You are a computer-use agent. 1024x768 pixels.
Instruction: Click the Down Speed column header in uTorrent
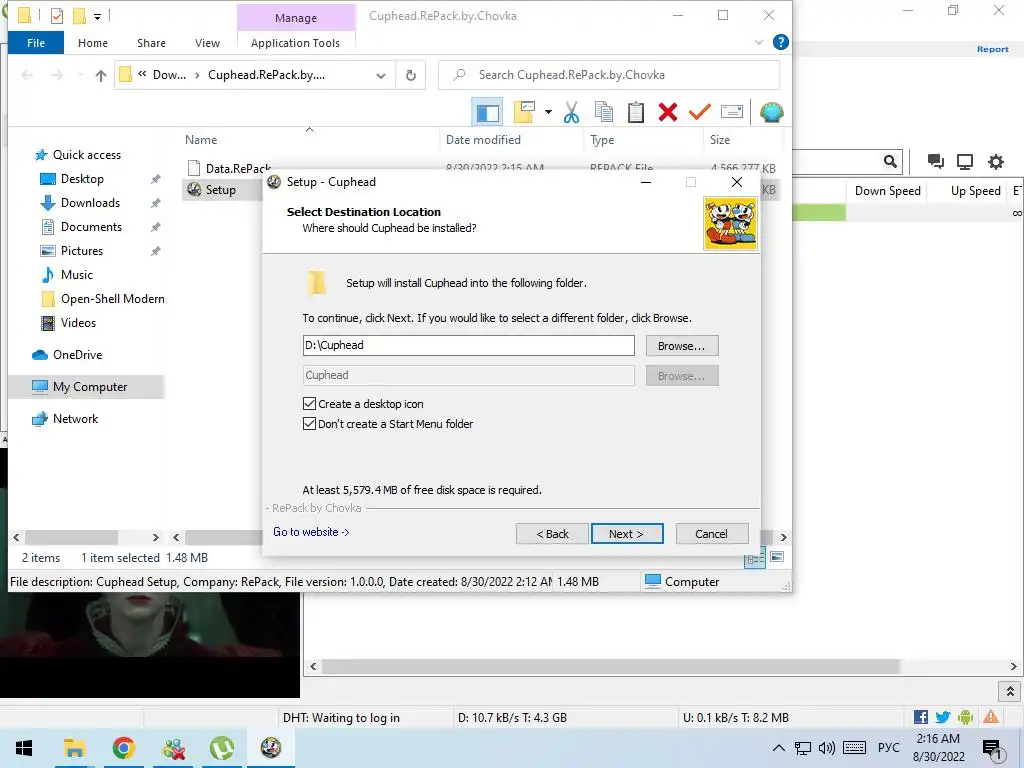point(888,191)
